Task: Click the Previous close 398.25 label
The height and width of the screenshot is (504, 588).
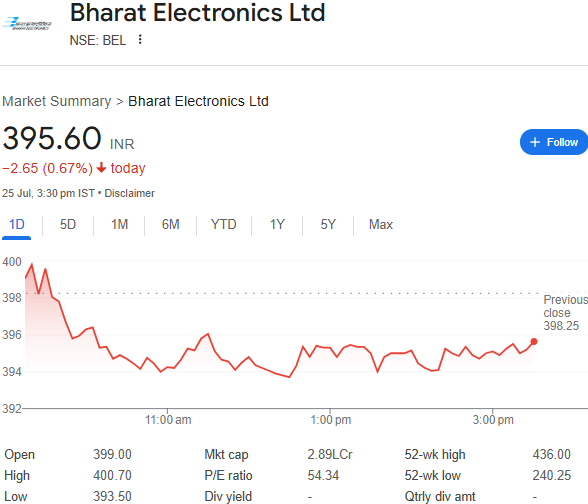Action: click(x=566, y=312)
